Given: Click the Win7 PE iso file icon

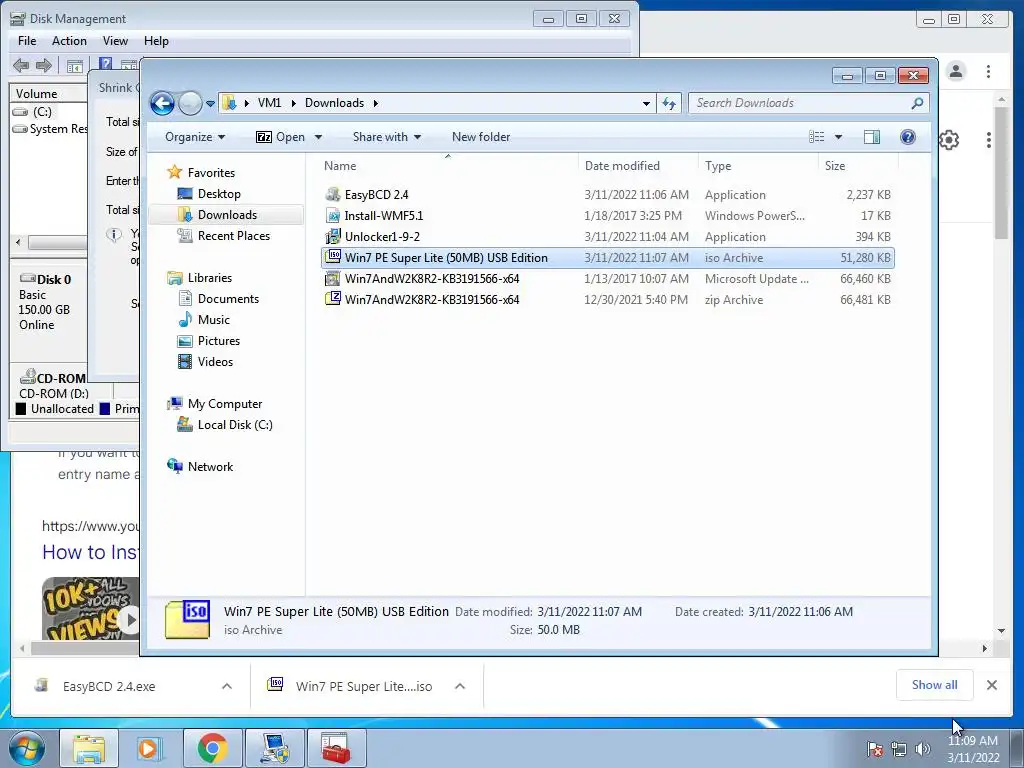Looking at the screenshot, I should (333, 257).
